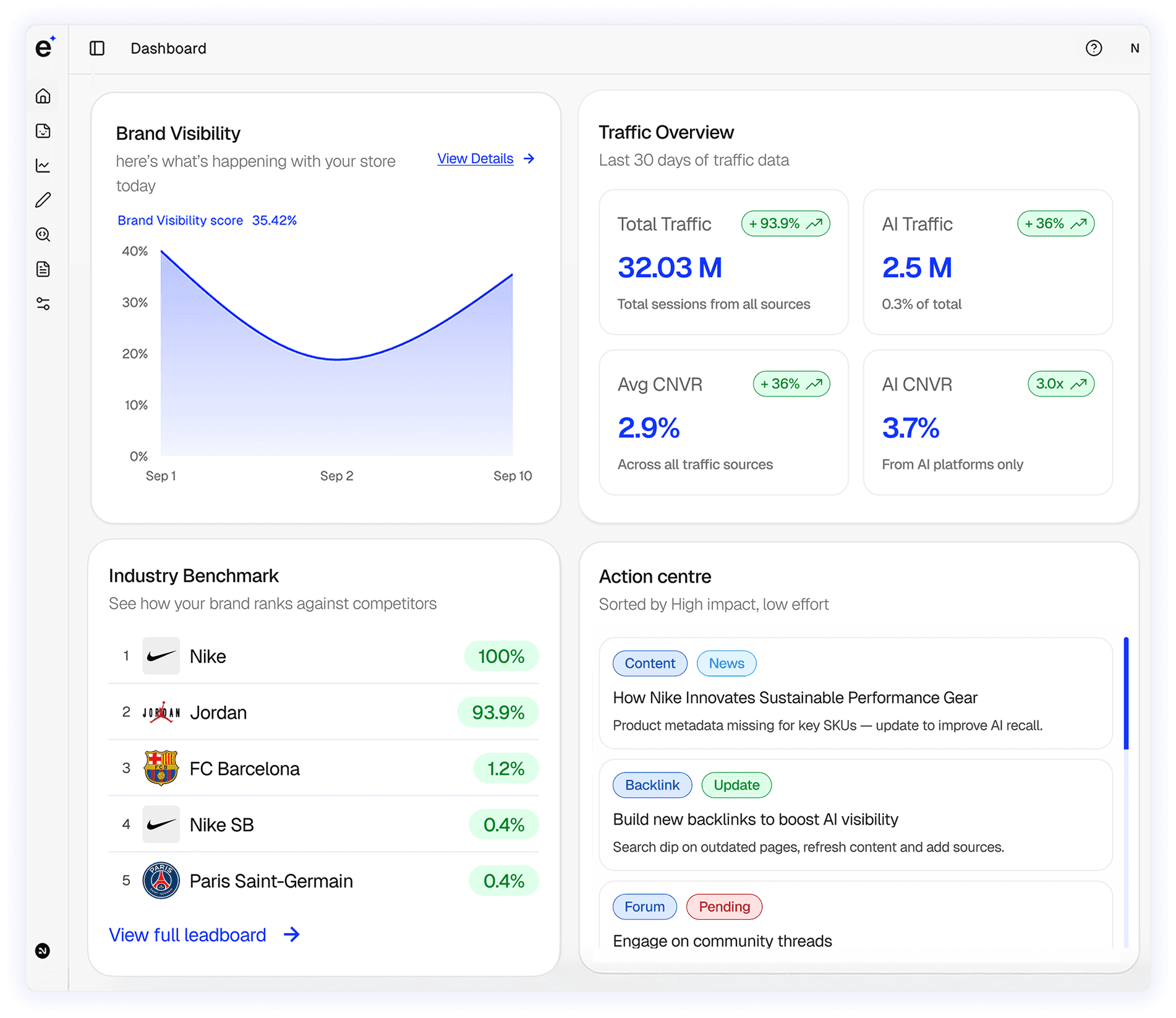
Task: Open the Home sidebar icon
Action: (43, 96)
